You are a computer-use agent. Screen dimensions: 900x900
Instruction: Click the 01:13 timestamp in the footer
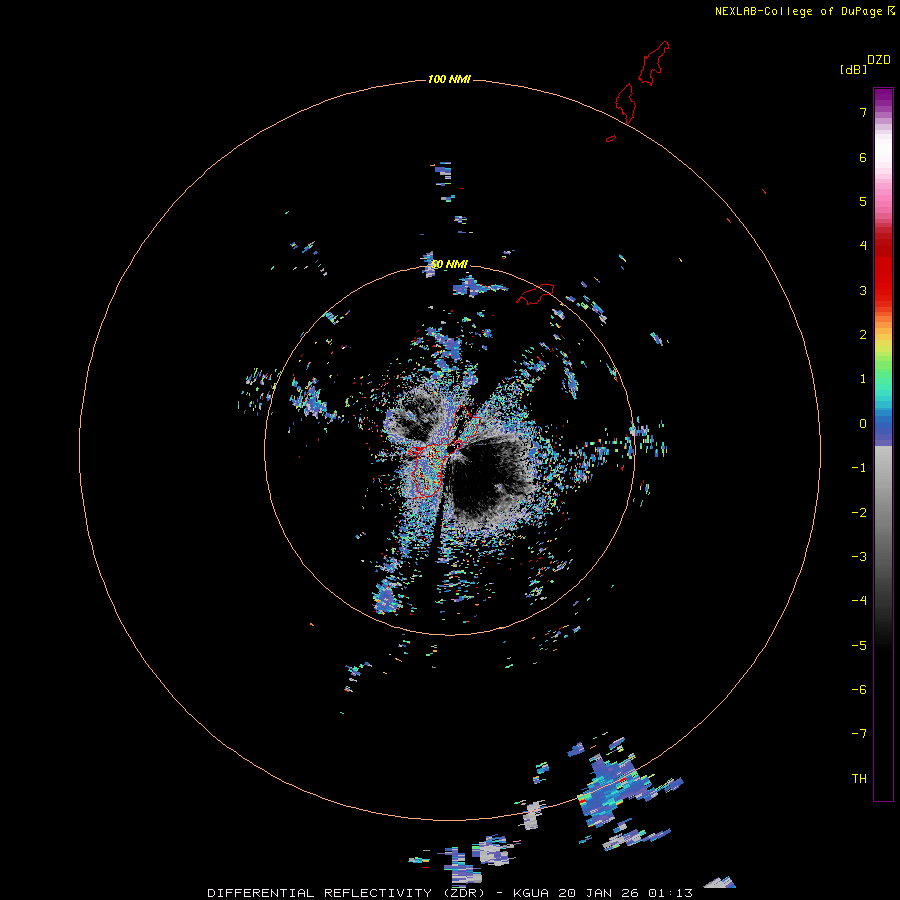click(670, 893)
